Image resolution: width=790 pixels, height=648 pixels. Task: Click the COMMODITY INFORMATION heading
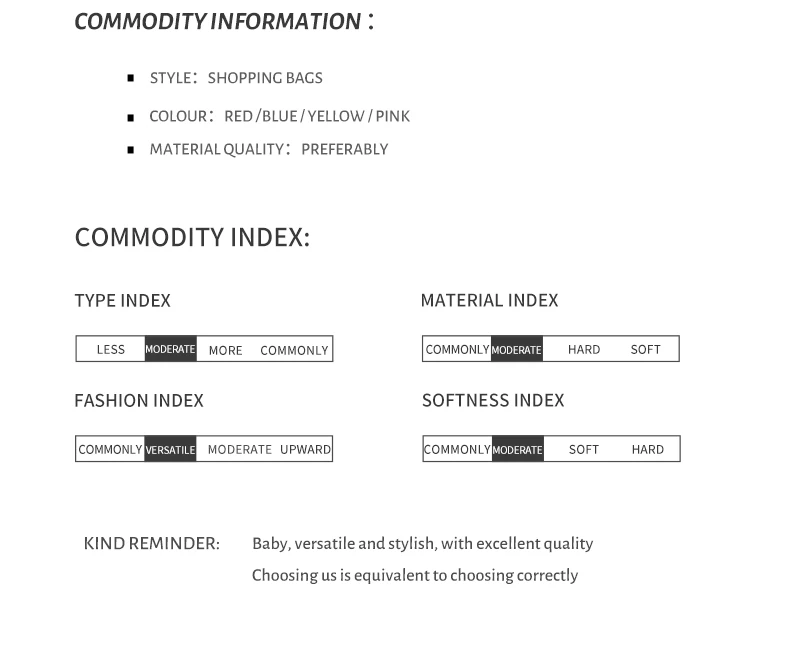pos(218,21)
